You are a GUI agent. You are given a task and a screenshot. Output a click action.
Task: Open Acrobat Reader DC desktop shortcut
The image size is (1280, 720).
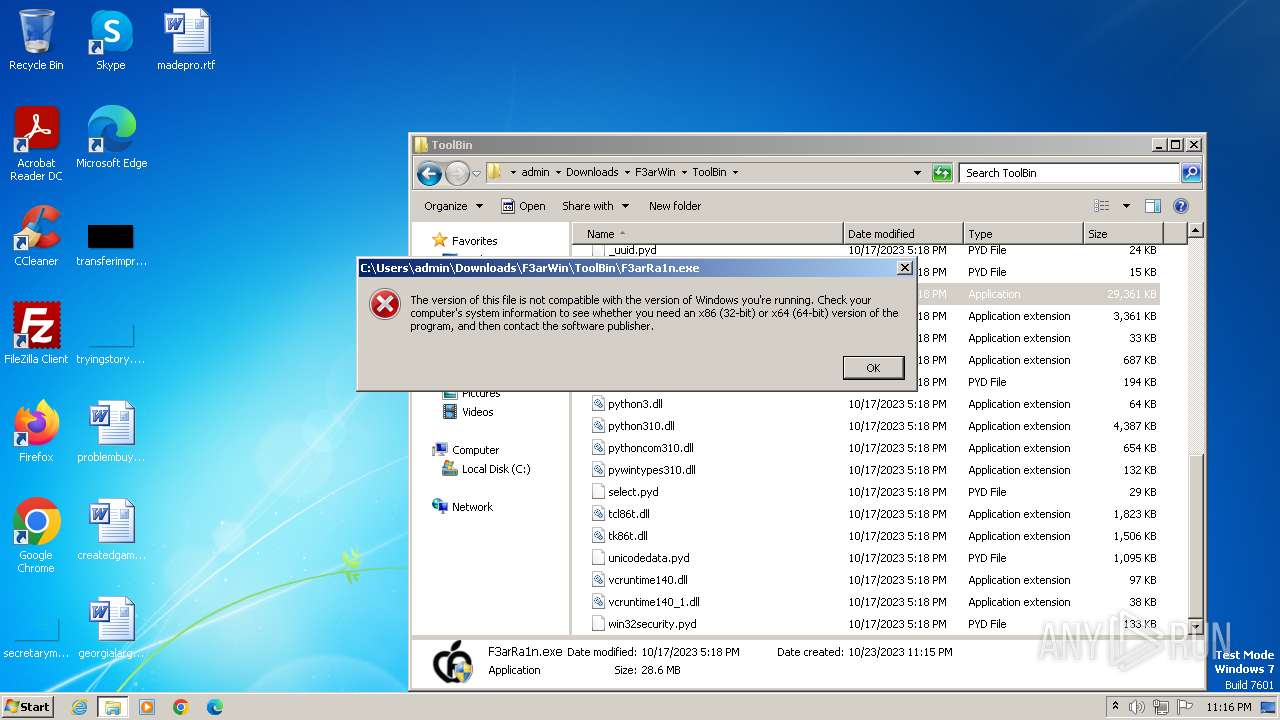point(36,144)
